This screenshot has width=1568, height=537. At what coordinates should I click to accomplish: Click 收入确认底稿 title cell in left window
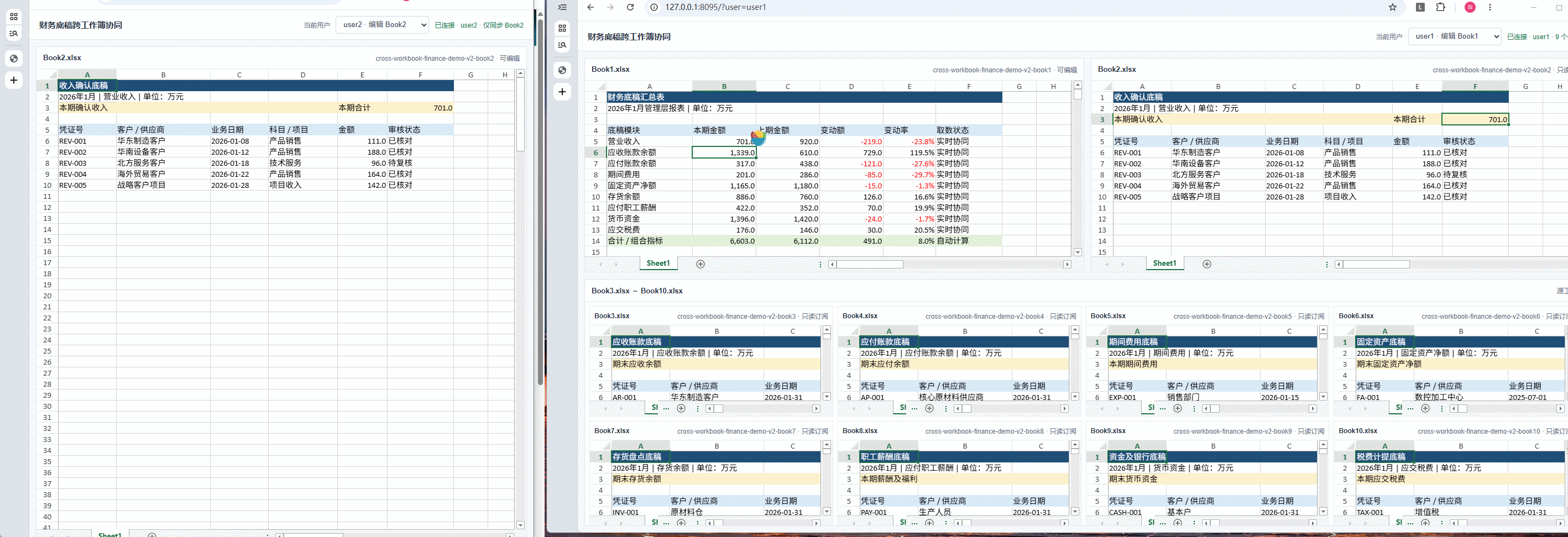(x=87, y=86)
